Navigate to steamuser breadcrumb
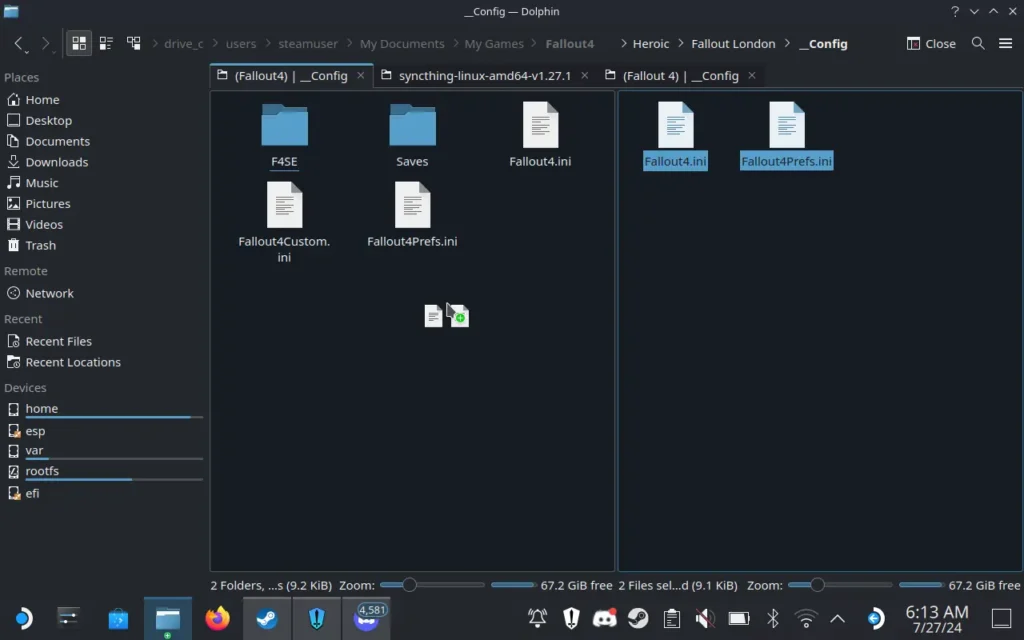1024x640 pixels. [308, 44]
